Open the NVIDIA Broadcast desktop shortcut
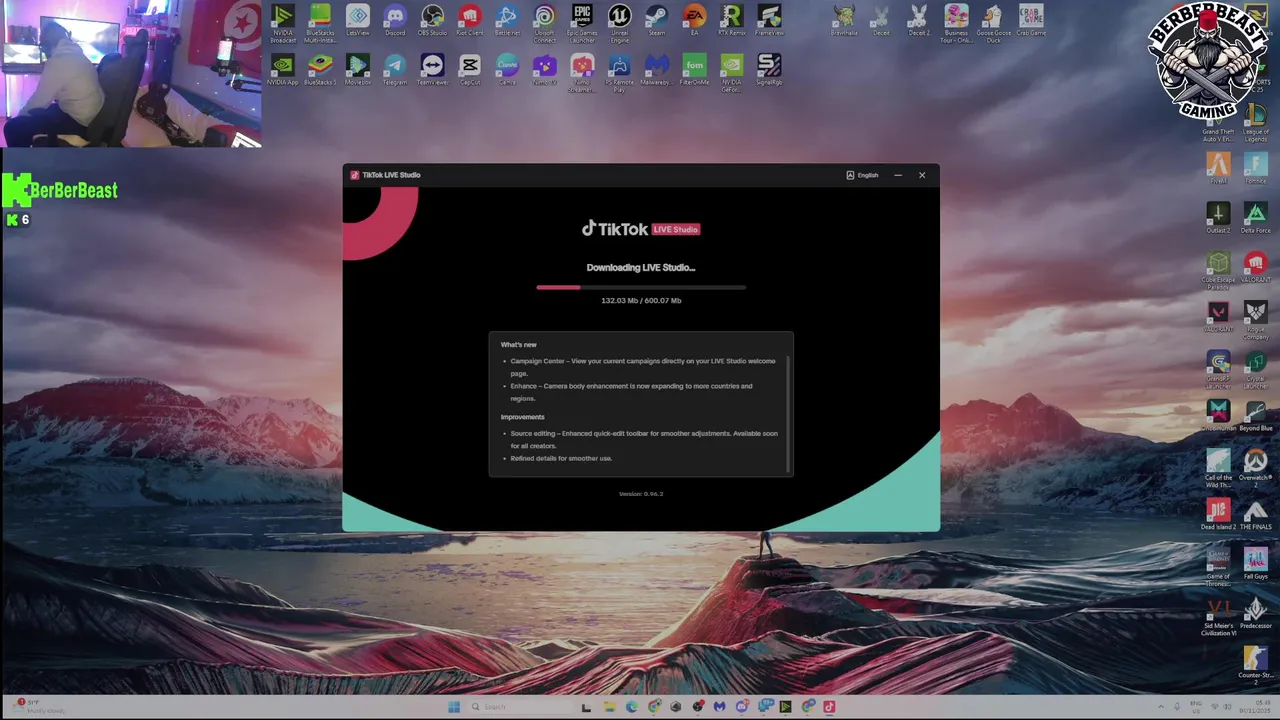This screenshot has height=720, width=1280. point(283,23)
